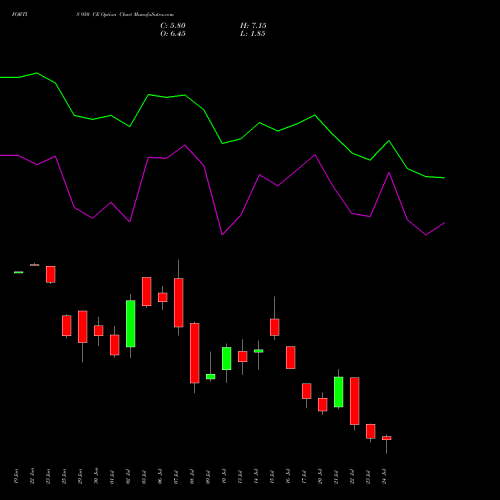The width and height of the screenshot is (500, 500).
Task: Click the 17 Jul date label
Action: (x=304, y=477)
